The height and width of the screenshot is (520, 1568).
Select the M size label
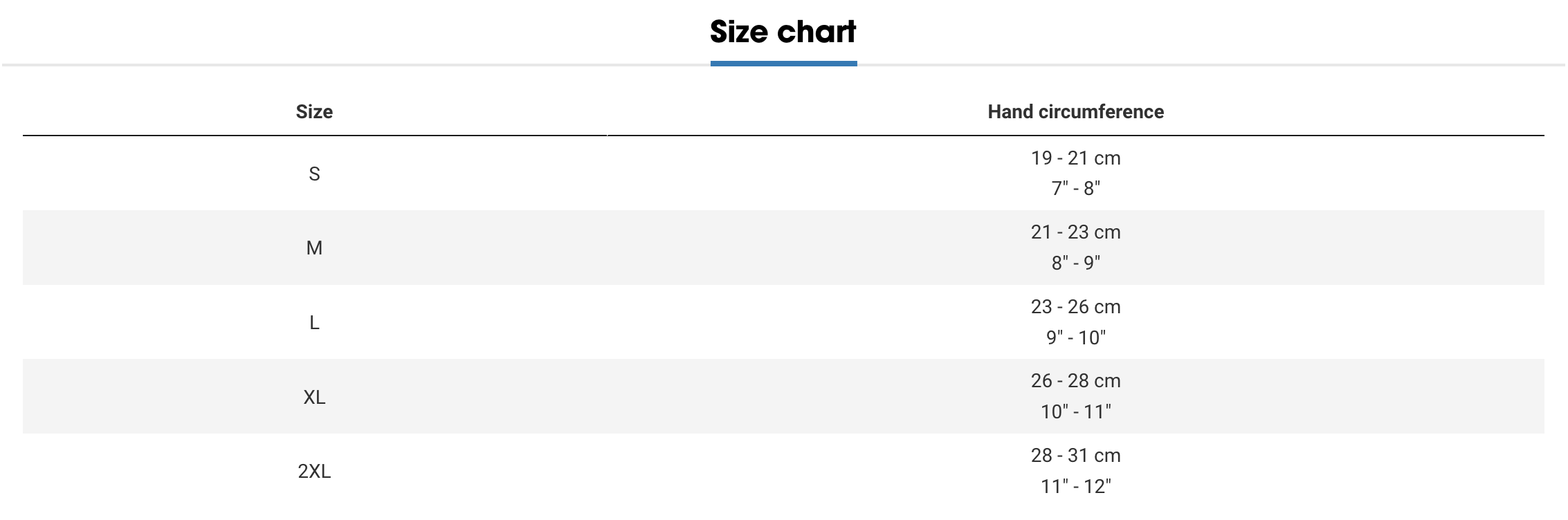(x=314, y=248)
